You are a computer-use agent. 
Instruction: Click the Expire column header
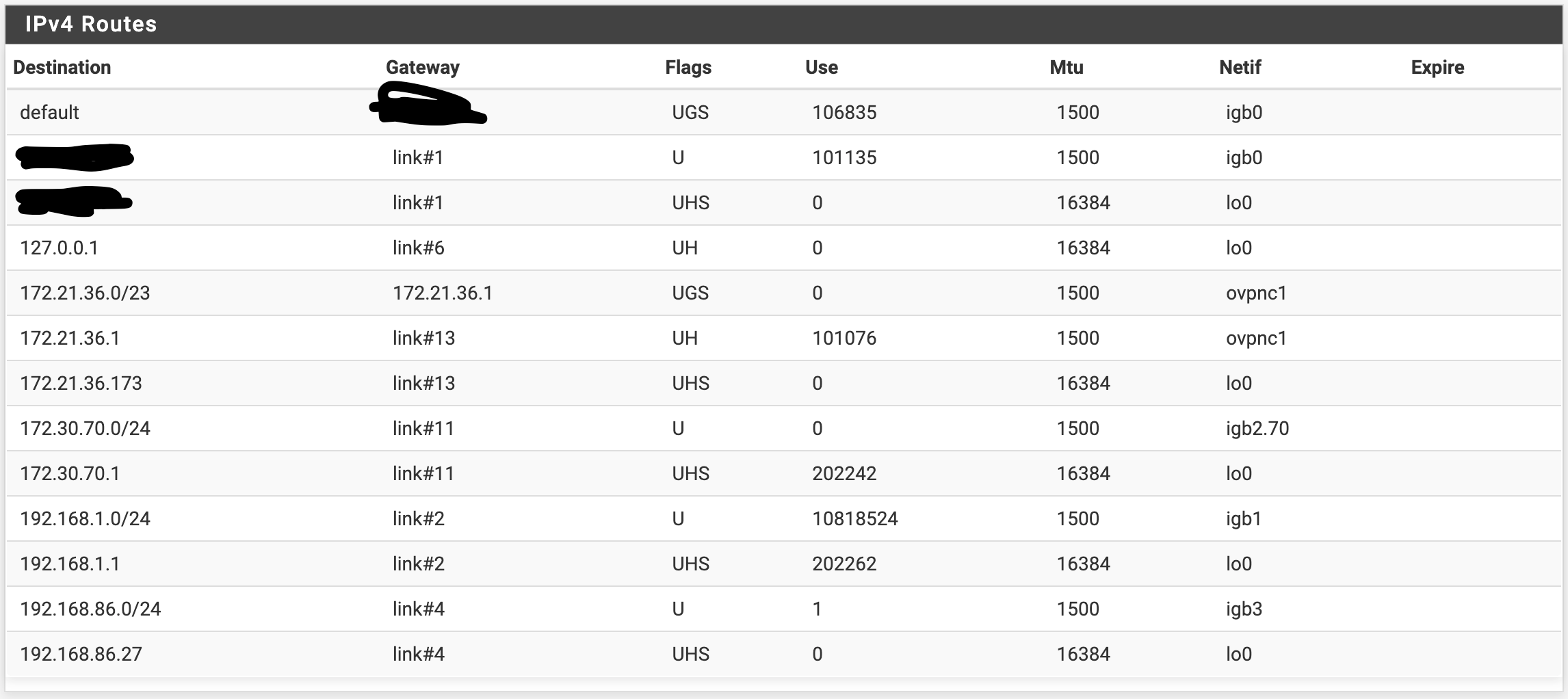[1437, 67]
